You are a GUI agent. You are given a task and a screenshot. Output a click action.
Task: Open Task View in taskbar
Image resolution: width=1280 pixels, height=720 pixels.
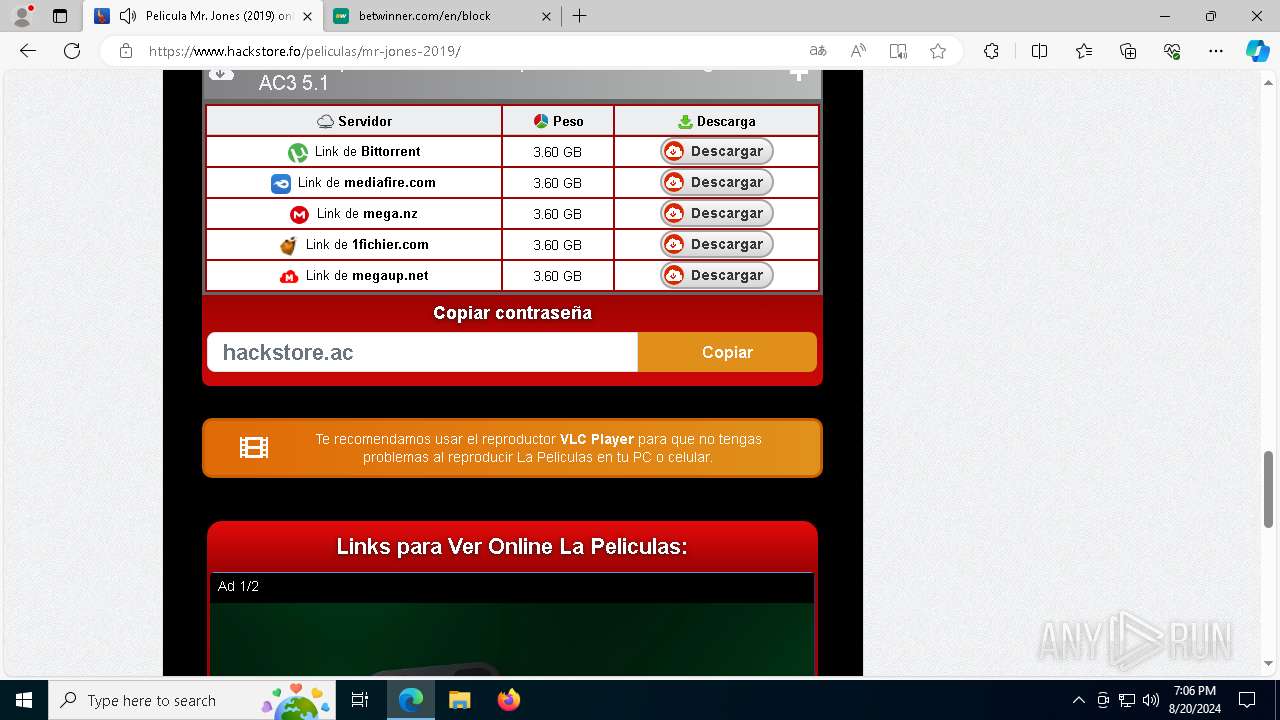tap(360, 700)
